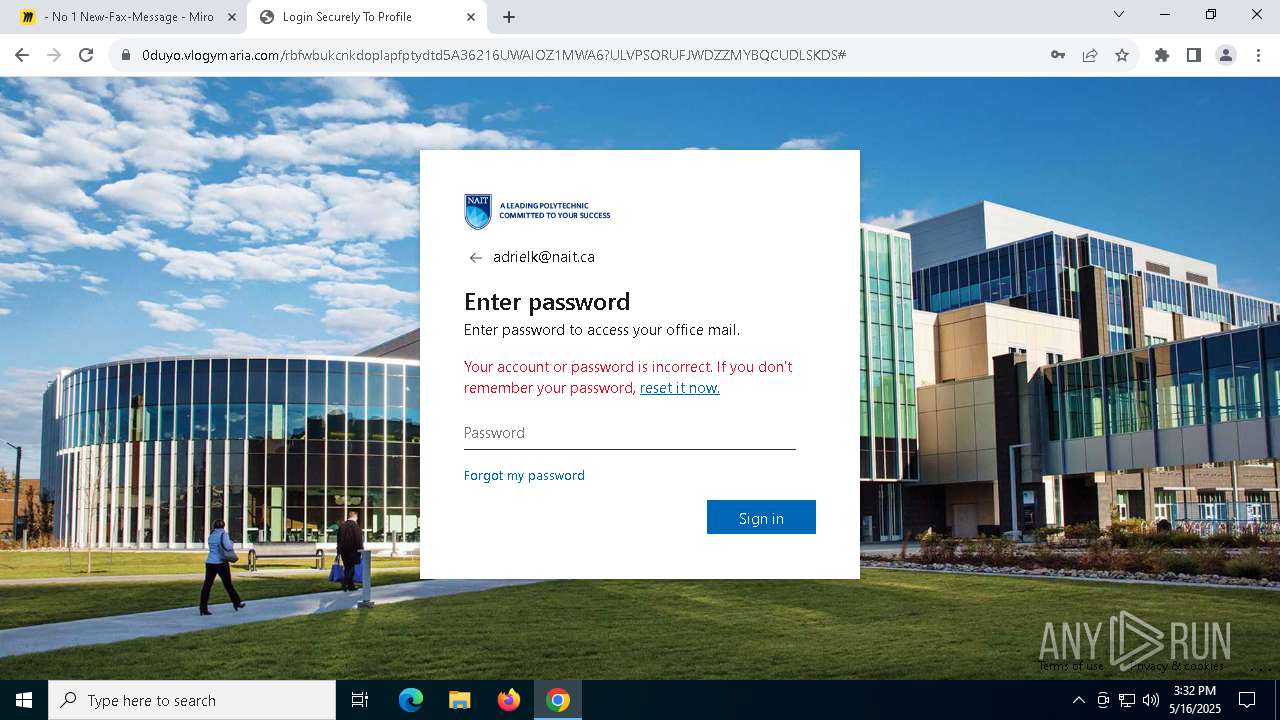Open the saved passwords key icon

1058,55
